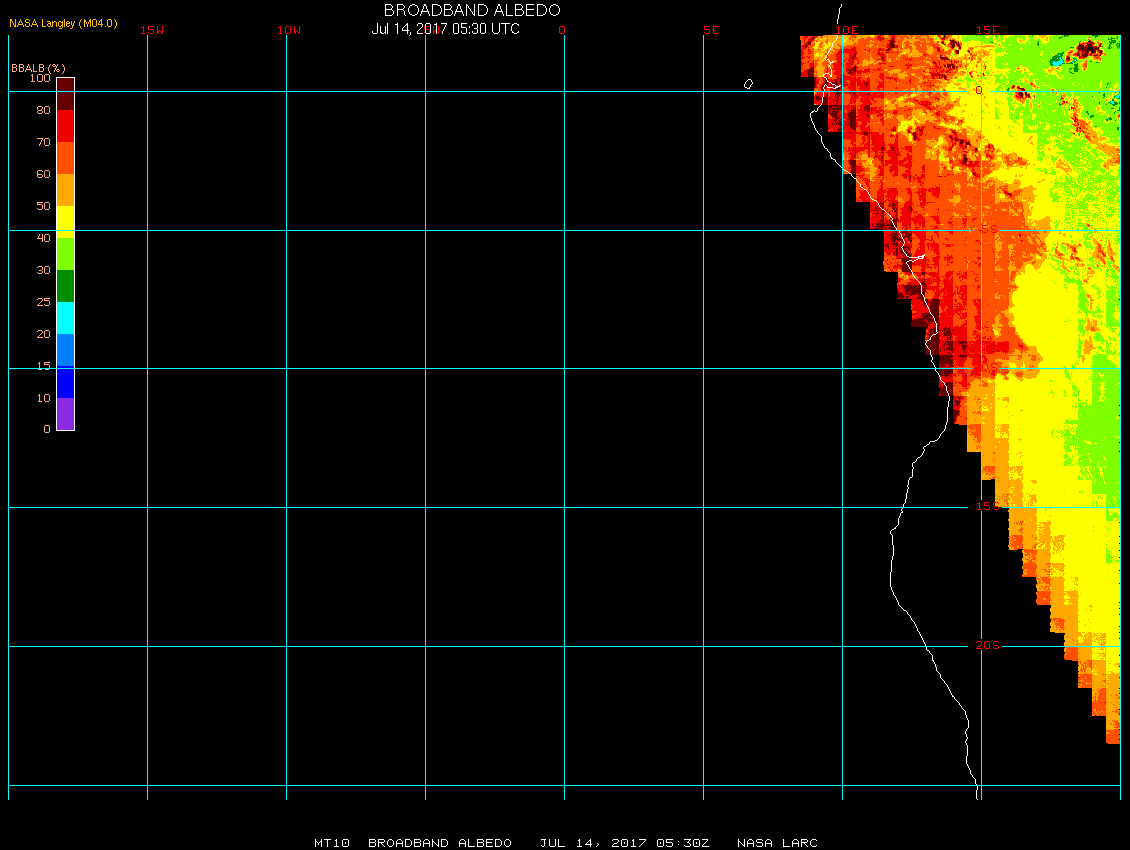The width and height of the screenshot is (1130, 850).
Task: Click the purple 0–10% legend swatch
Action: pyautogui.click(x=65, y=414)
